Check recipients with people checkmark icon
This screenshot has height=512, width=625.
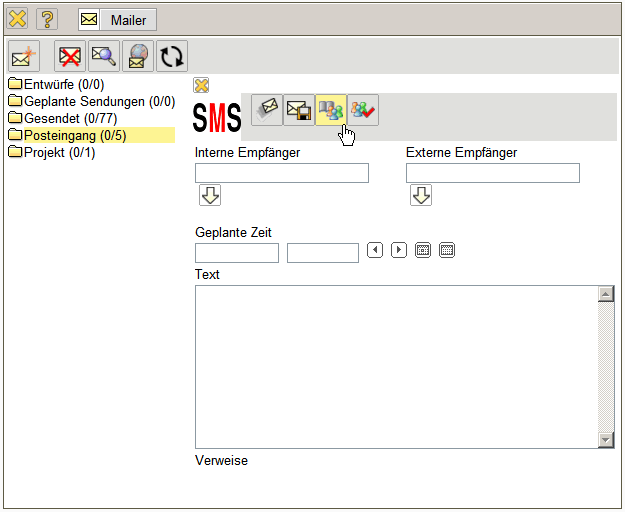pyautogui.click(x=363, y=110)
